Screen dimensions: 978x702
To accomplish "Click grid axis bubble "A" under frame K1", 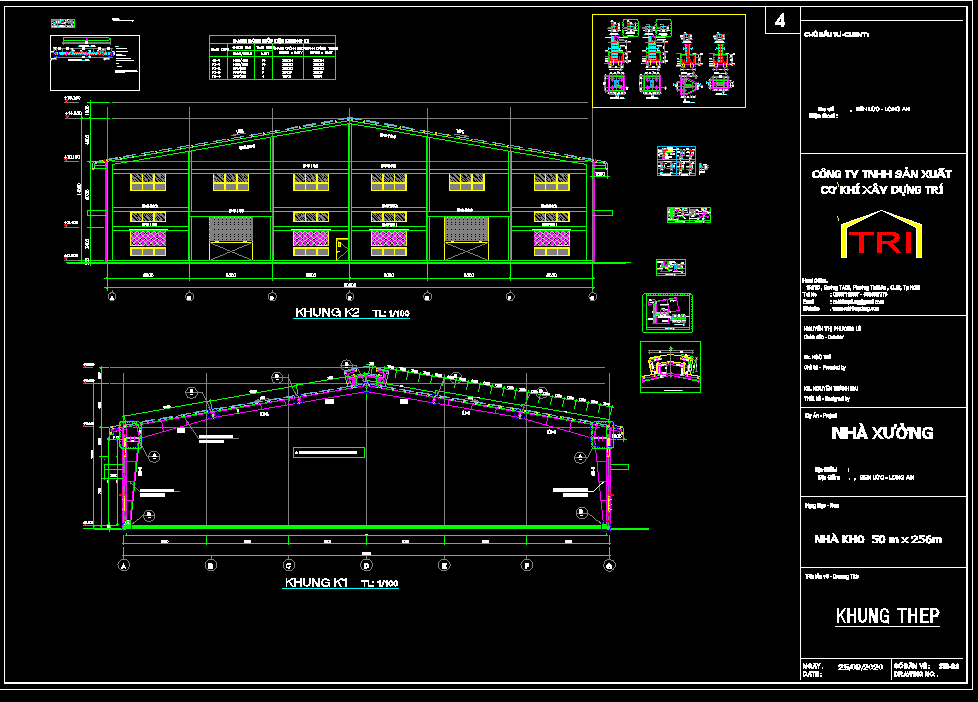I will 123,565.
